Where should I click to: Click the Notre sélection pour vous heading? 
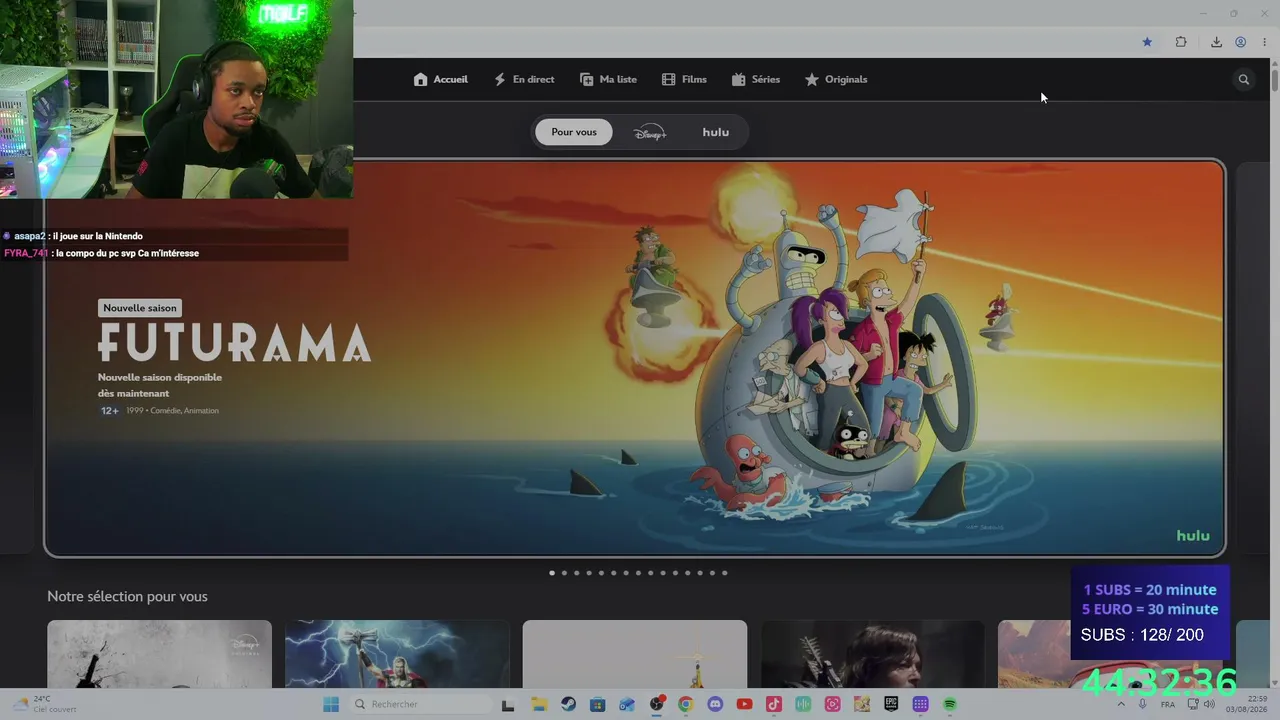pos(128,597)
